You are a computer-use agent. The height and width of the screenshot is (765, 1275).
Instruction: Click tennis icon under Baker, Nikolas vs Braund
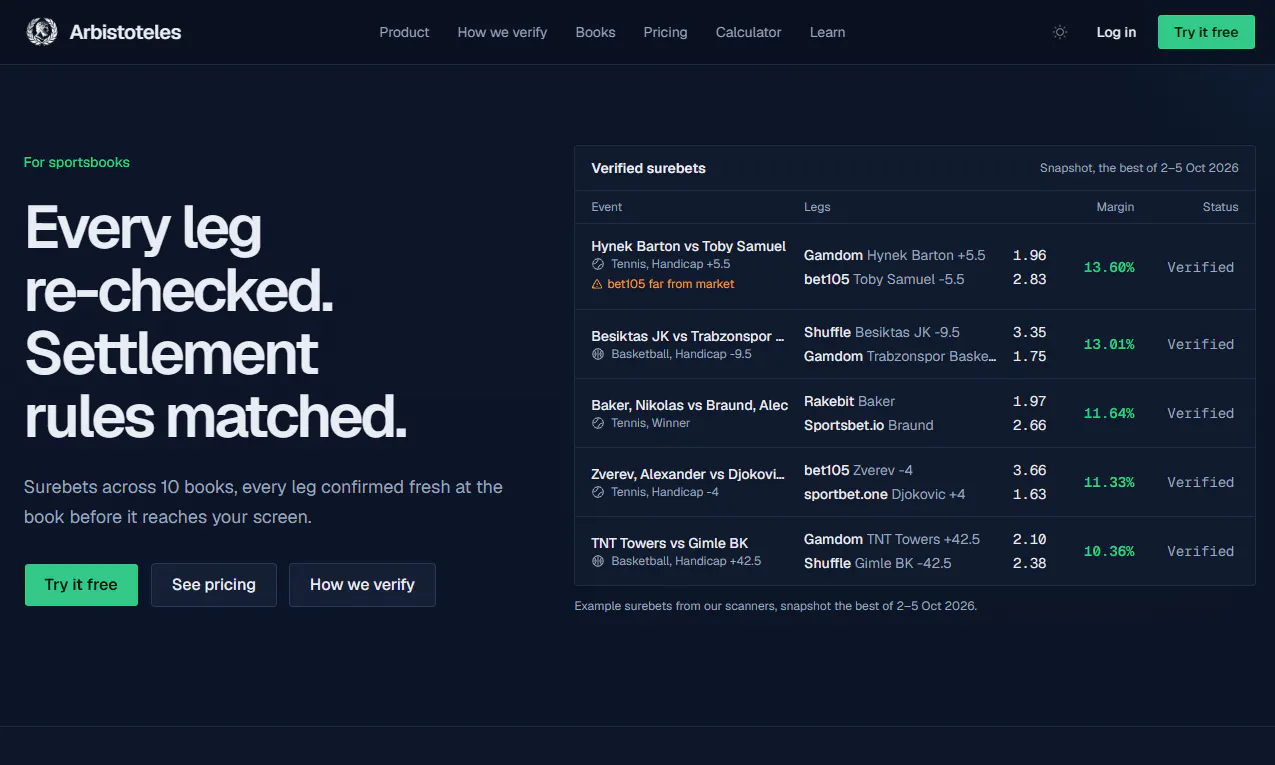point(598,423)
